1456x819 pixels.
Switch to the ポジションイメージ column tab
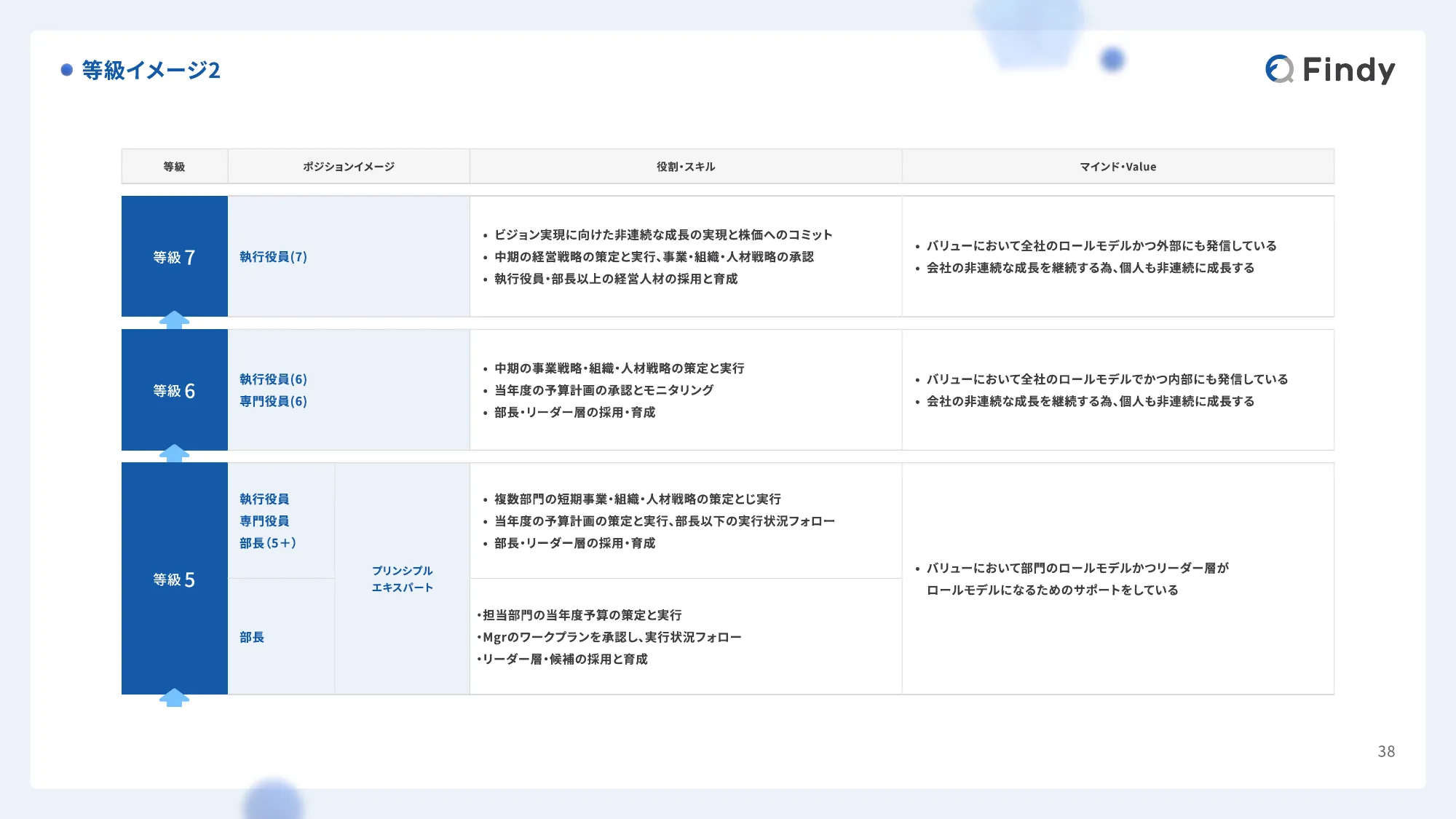pos(349,166)
